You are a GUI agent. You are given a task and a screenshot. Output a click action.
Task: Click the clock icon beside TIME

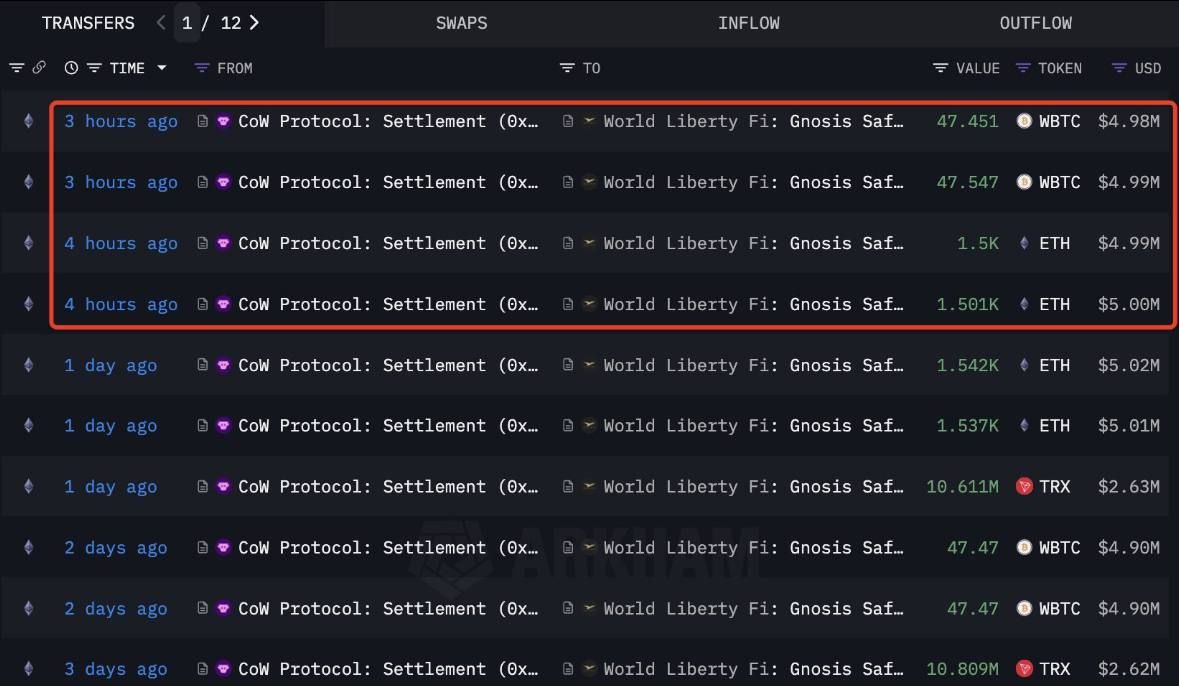(x=71, y=68)
